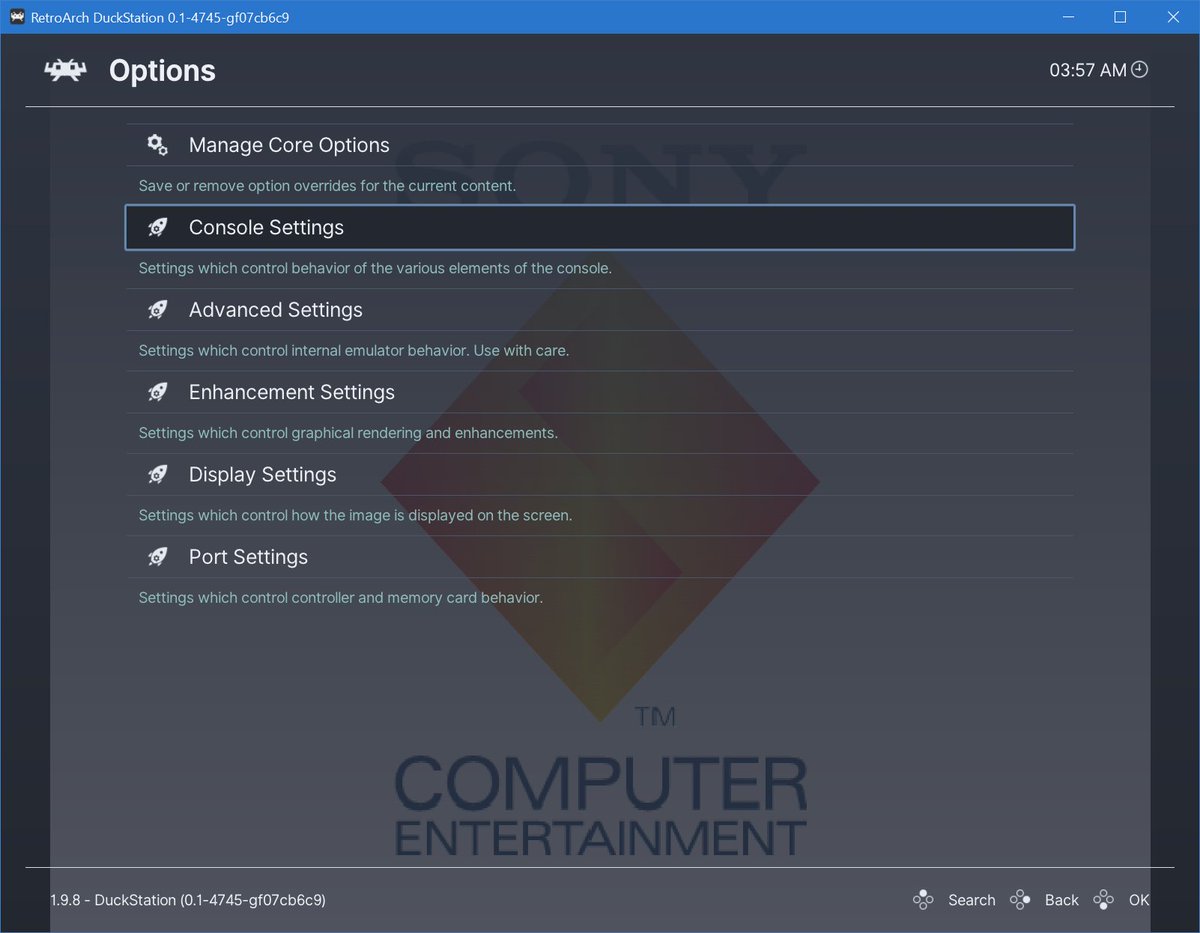
Task: Click the Search label in the bottom bar
Action: click(971, 899)
